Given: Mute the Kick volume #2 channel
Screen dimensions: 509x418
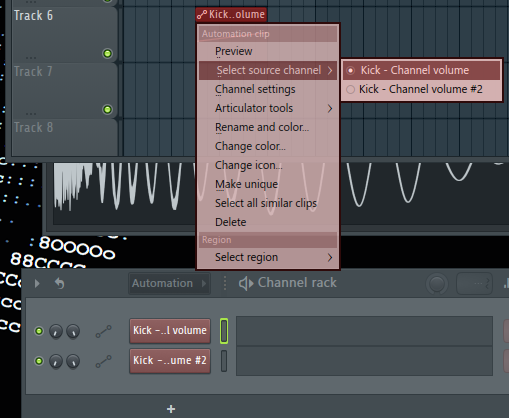Looking at the screenshot, I should tap(39, 361).
